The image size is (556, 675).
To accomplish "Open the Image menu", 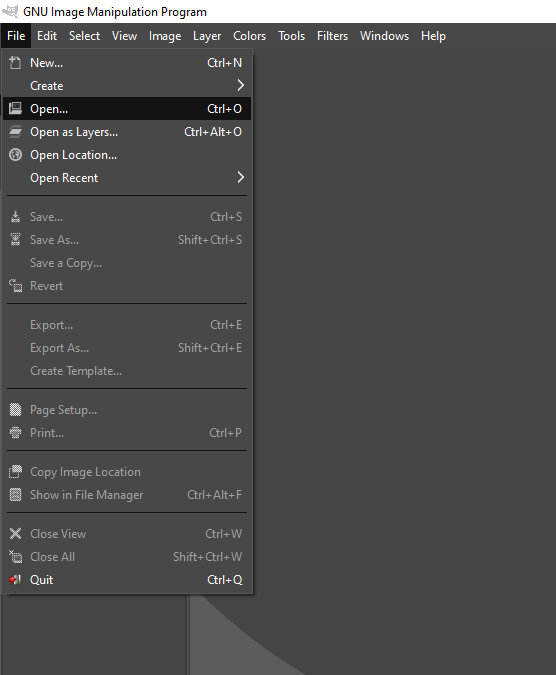I will coord(165,36).
